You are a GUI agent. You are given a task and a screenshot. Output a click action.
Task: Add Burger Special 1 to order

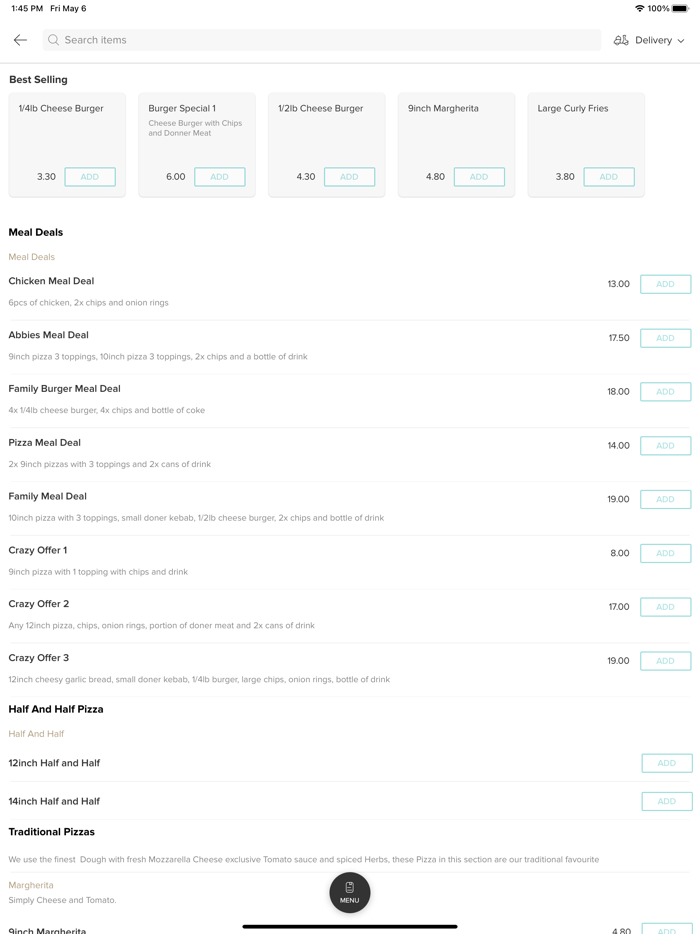(219, 177)
